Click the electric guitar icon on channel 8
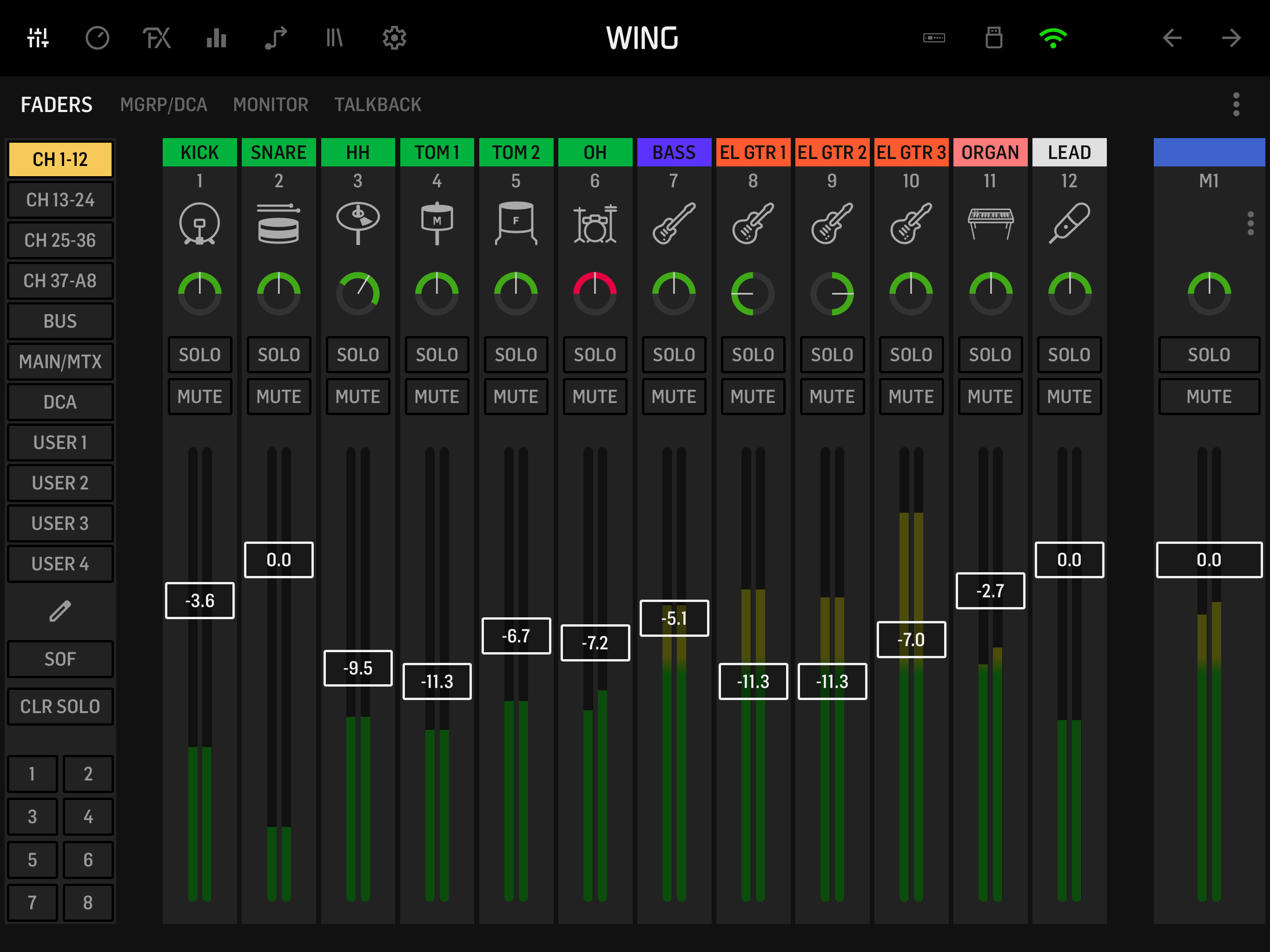This screenshot has width=1270, height=952. [x=753, y=224]
